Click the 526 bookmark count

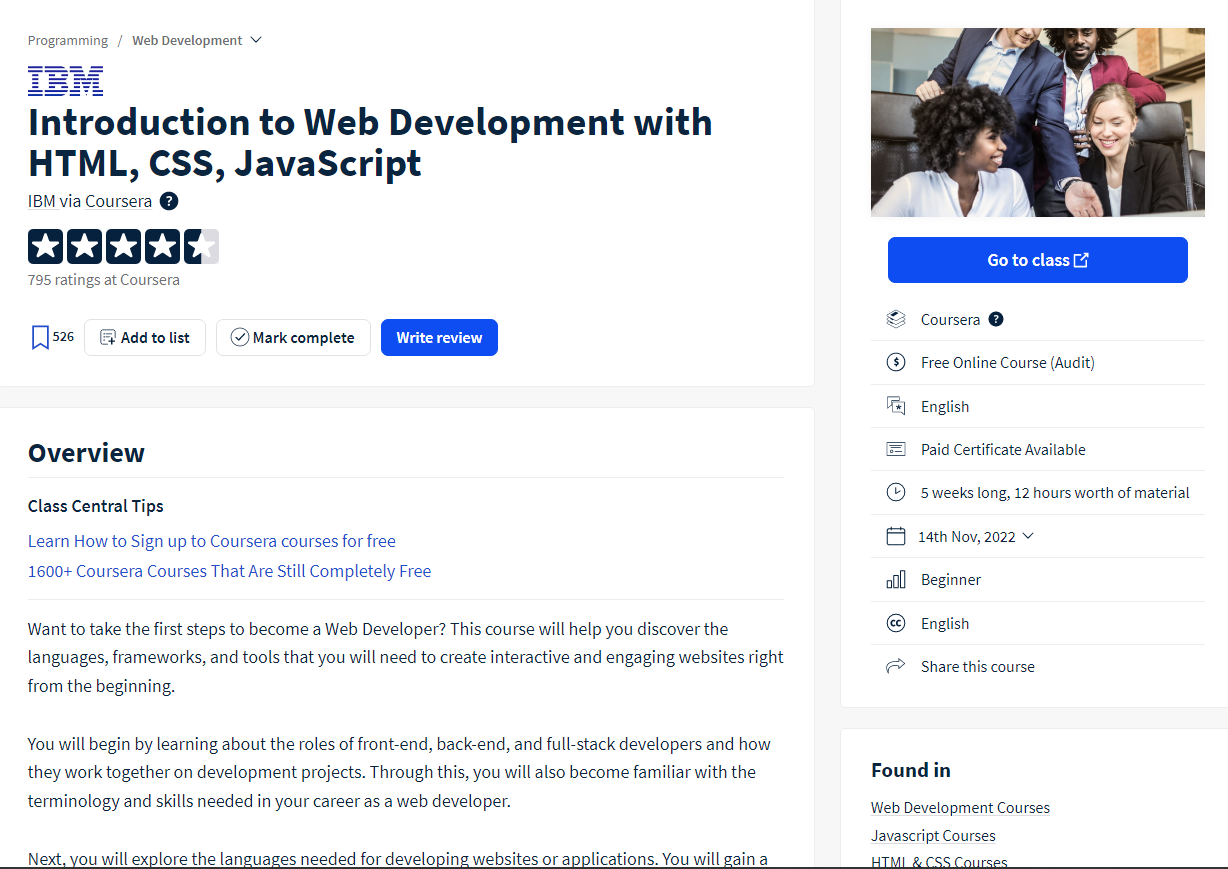point(63,337)
